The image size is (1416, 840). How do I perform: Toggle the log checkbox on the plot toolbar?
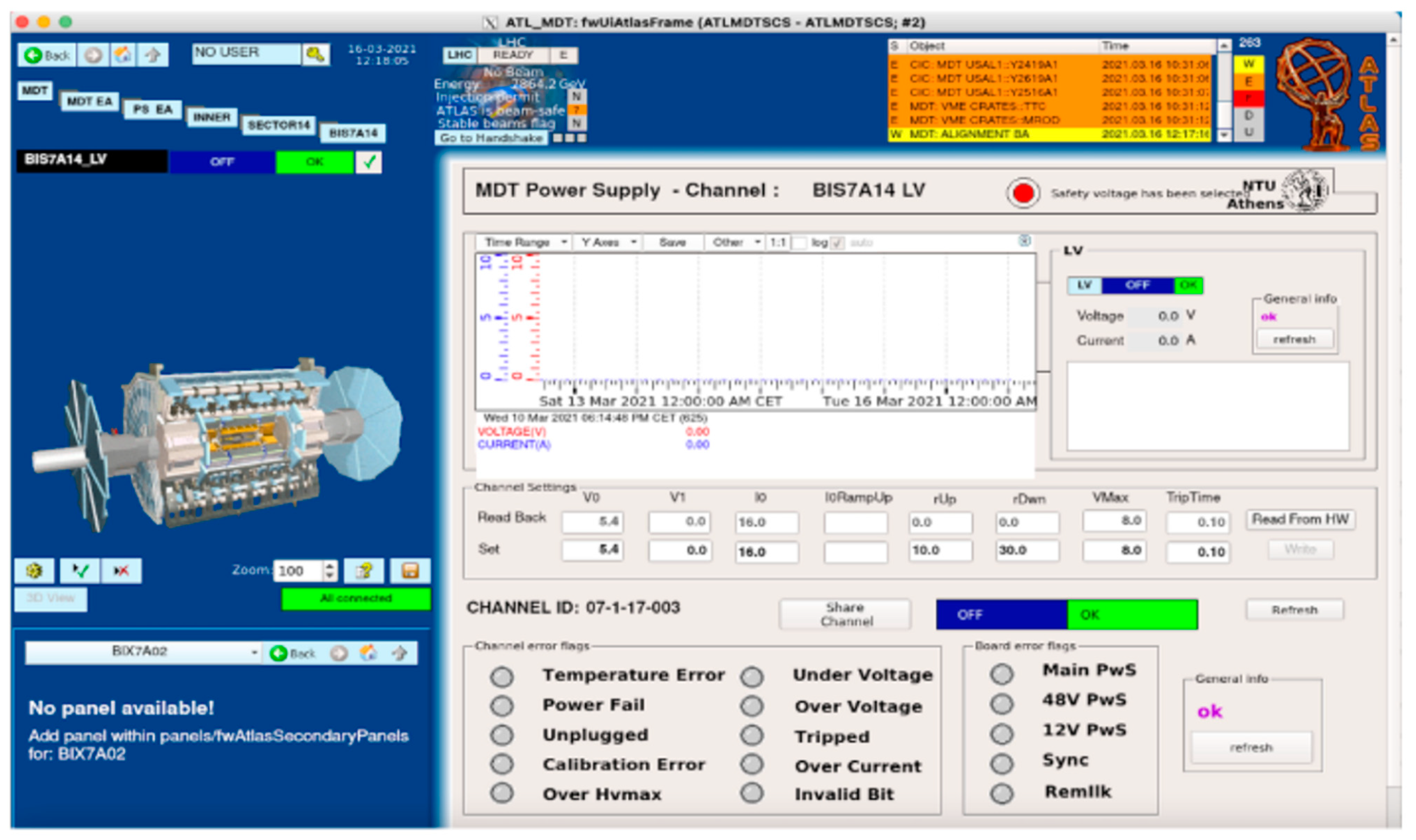pyautogui.click(x=837, y=243)
